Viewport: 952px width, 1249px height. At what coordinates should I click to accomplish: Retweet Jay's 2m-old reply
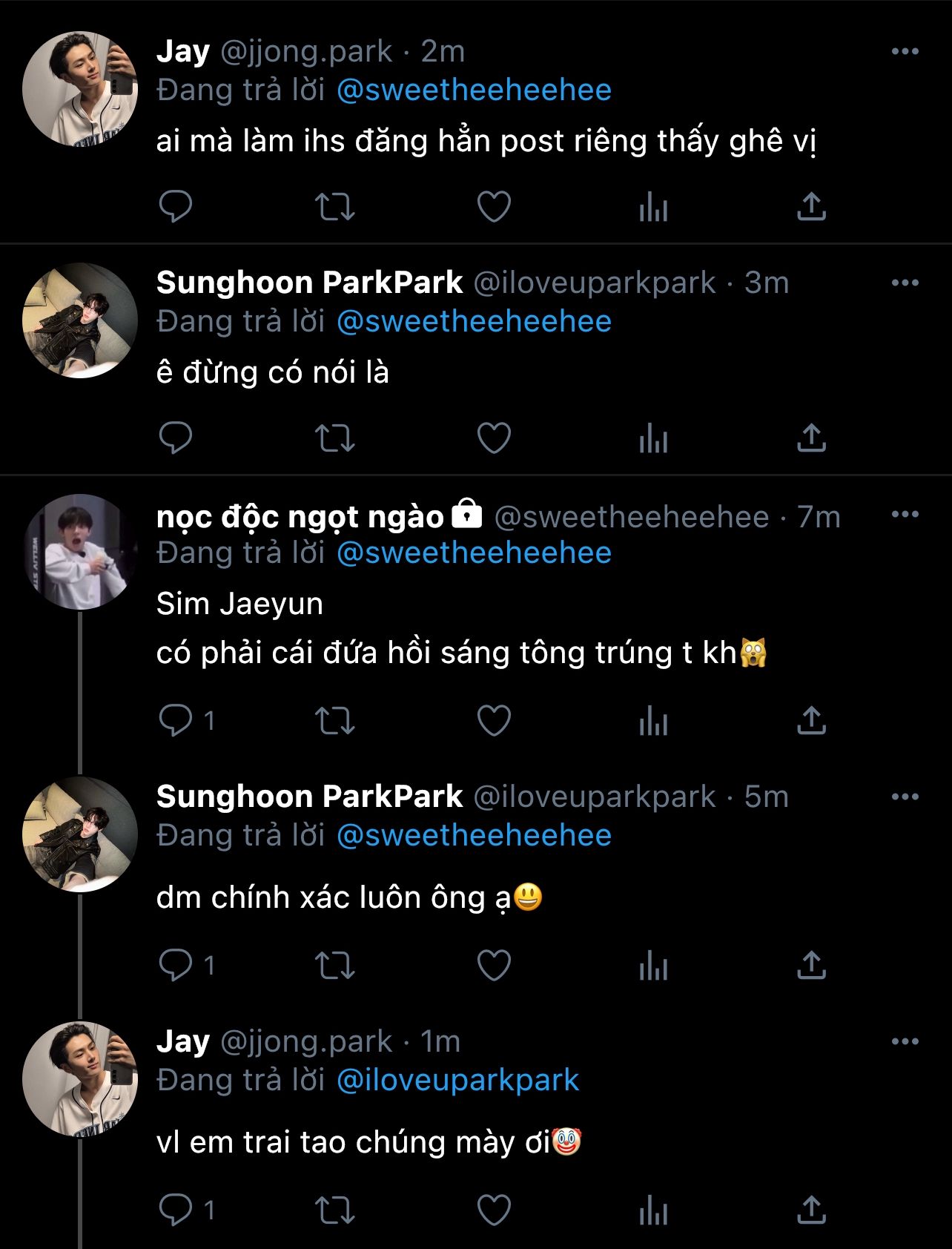pos(335,207)
